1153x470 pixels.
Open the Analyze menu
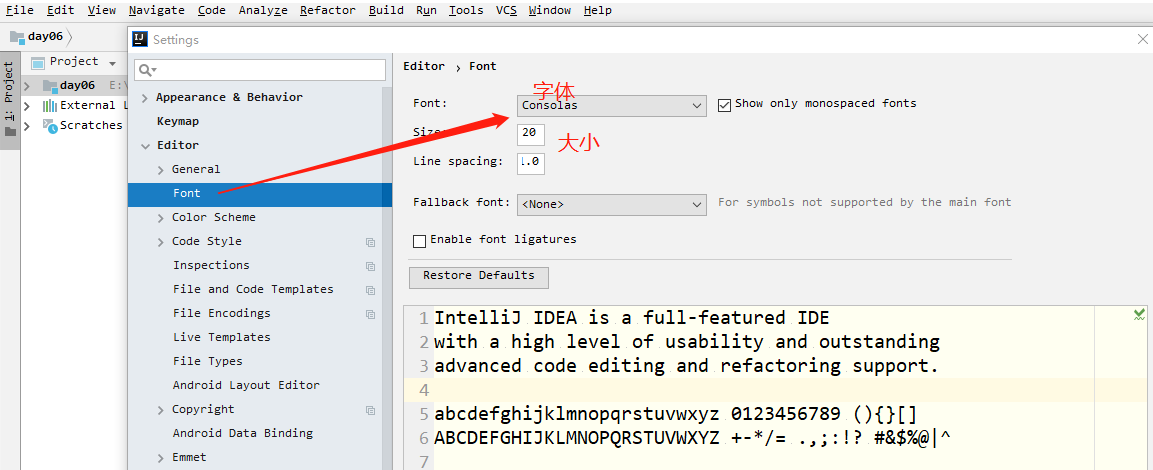(263, 10)
